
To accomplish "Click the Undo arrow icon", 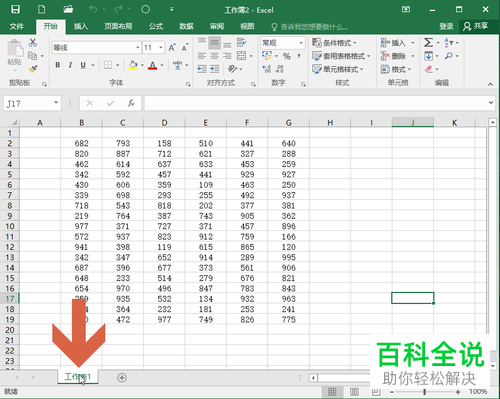I will (x=93, y=9).
